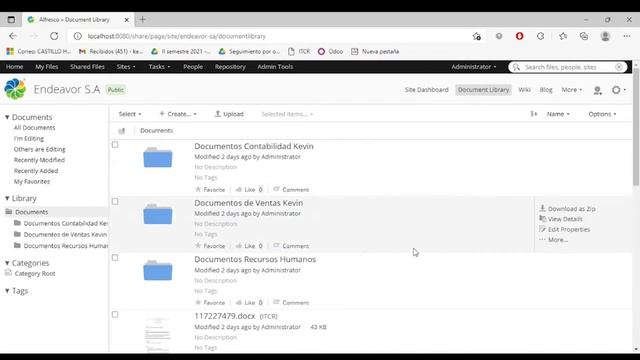This screenshot has height=360, width=640.
Task: Click the invite users icon
Action: 598,90
